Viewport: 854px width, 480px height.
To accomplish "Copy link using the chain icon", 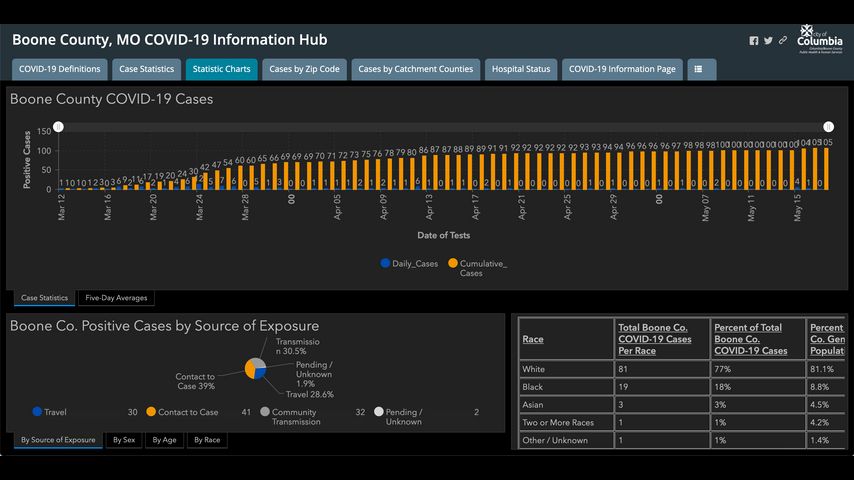I will click(x=783, y=40).
